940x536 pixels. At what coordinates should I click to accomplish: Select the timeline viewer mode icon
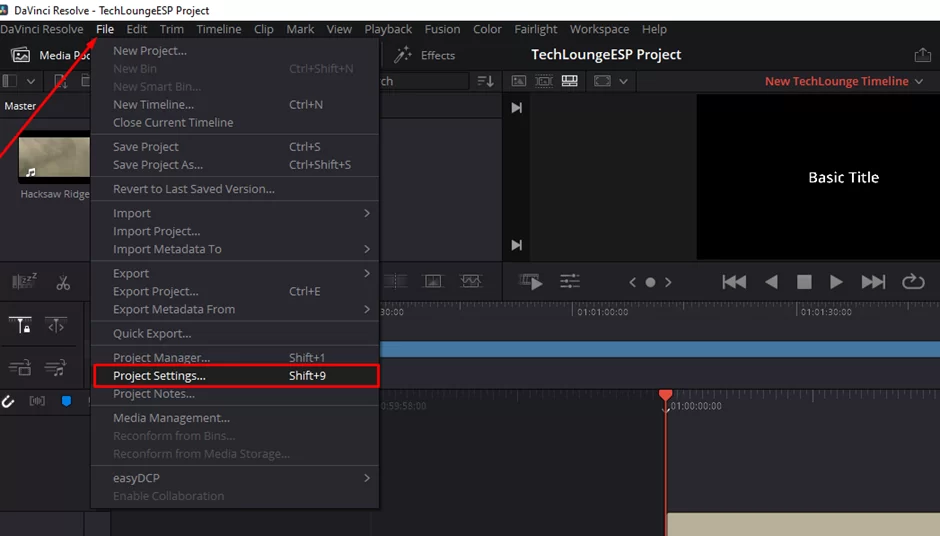[x=570, y=81]
